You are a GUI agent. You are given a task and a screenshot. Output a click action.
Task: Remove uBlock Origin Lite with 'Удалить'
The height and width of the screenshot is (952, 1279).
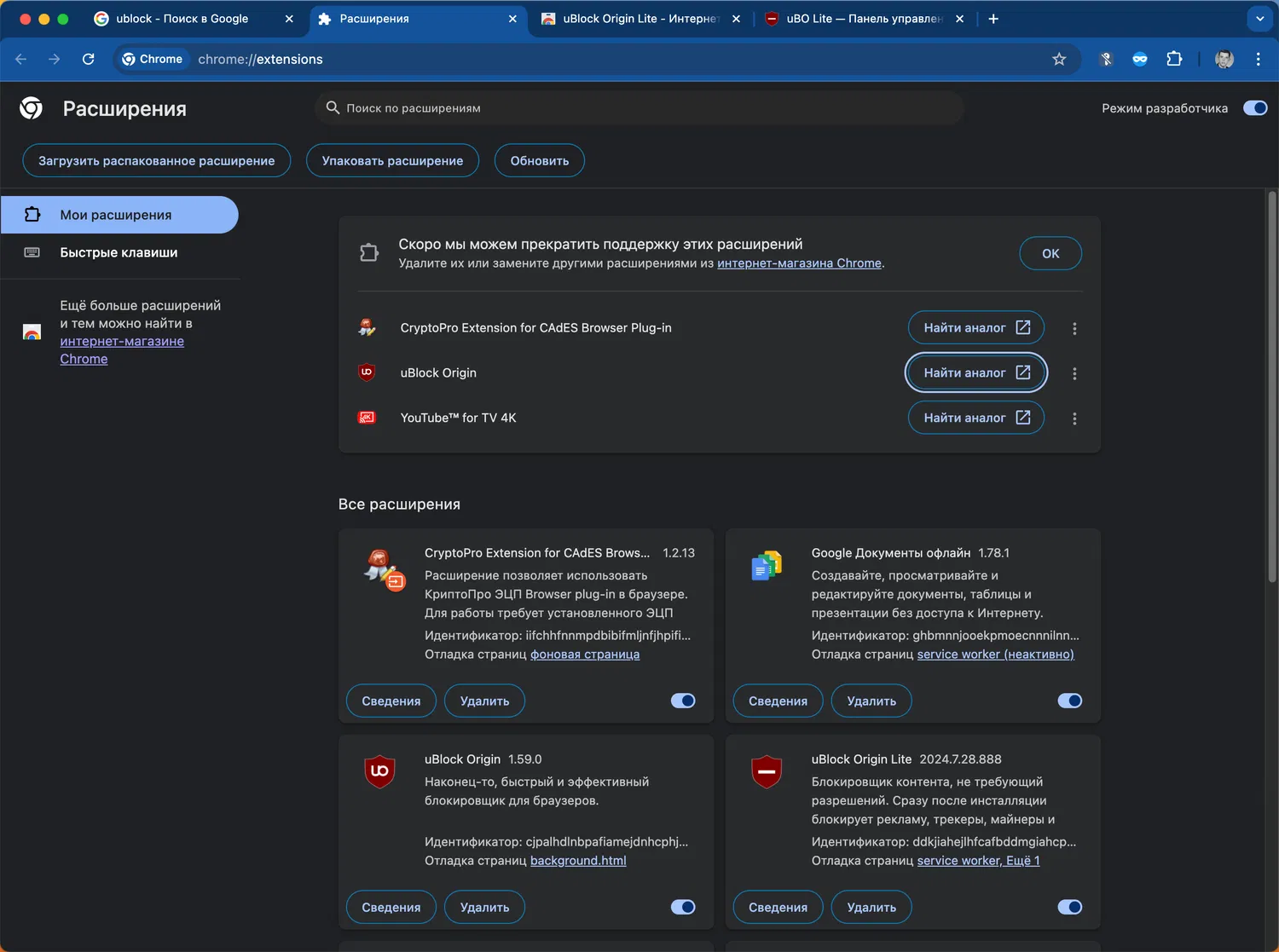coord(871,907)
